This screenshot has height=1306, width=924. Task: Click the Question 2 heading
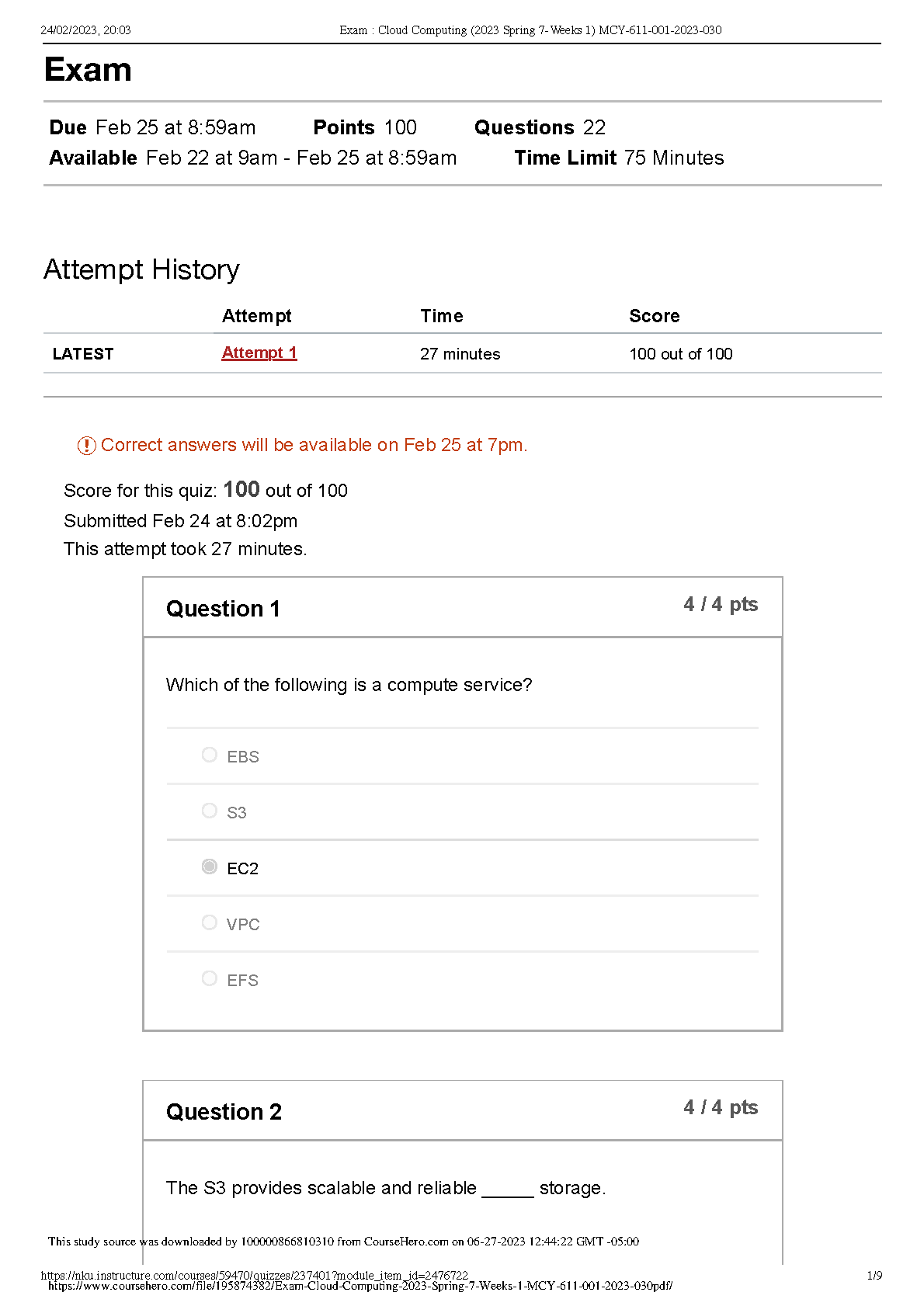click(x=224, y=1112)
